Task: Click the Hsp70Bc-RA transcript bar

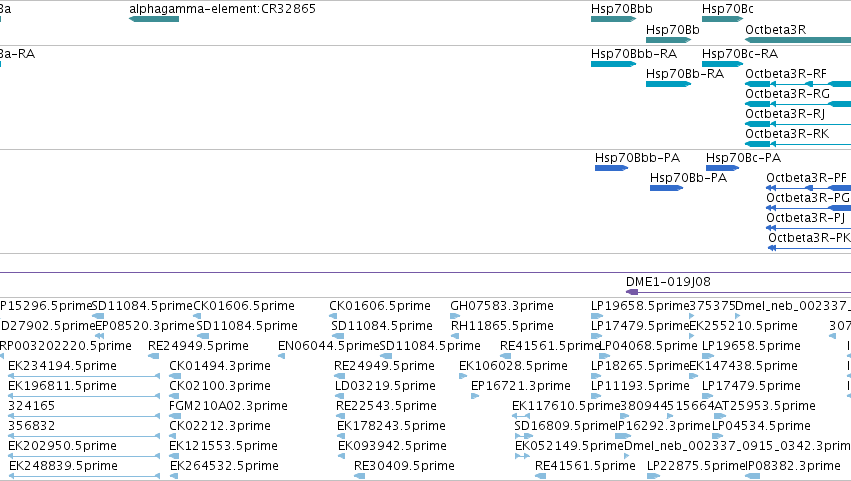Action: click(722, 64)
